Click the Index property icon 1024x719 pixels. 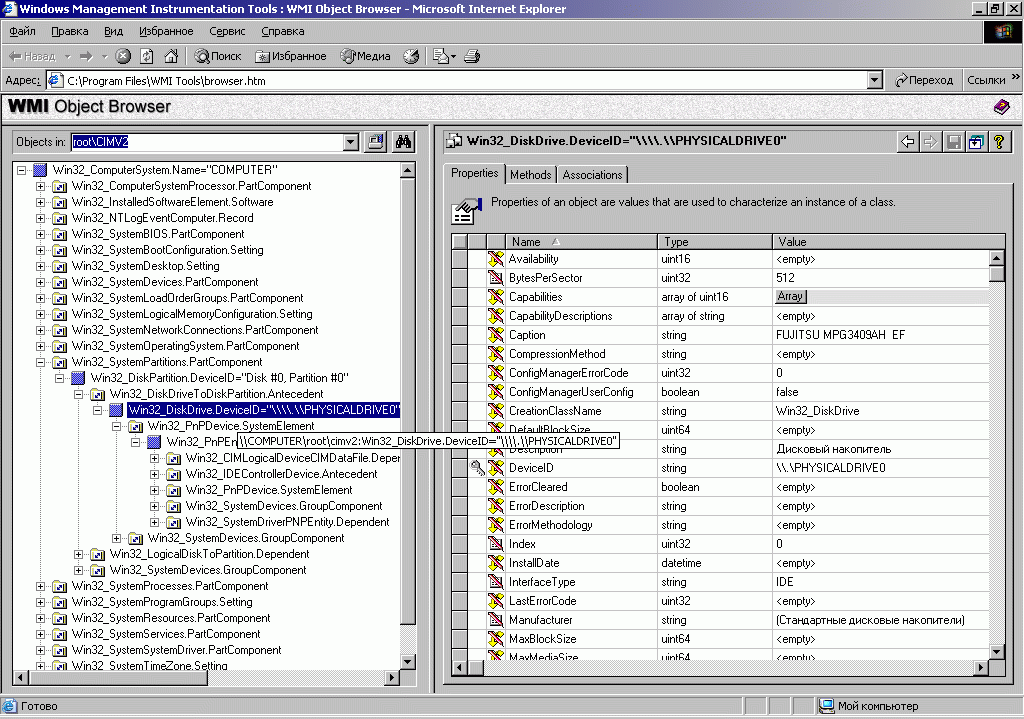point(496,543)
